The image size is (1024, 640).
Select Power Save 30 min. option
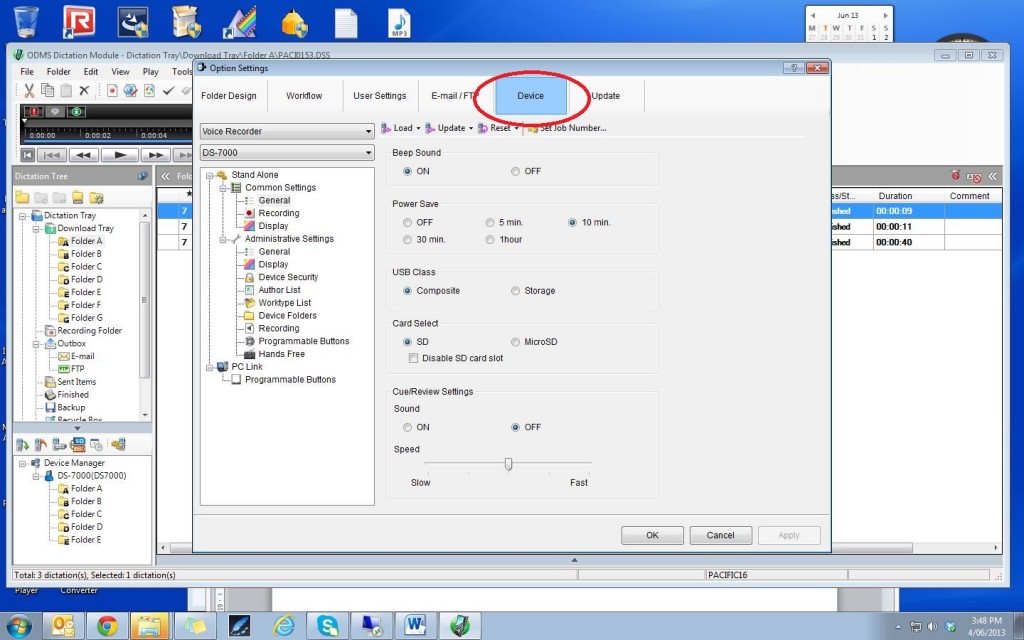[408, 239]
